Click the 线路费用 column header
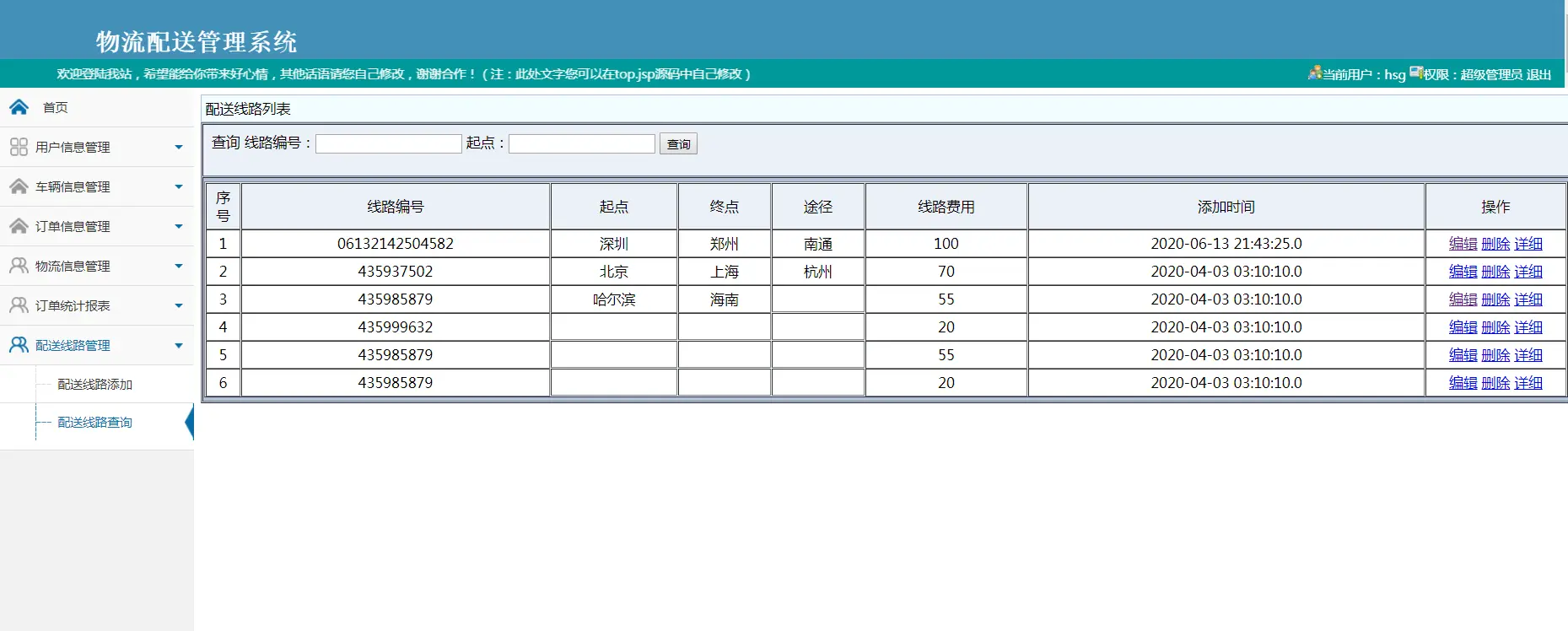The height and width of the screenshot is (631, 1568). point(946,207)
